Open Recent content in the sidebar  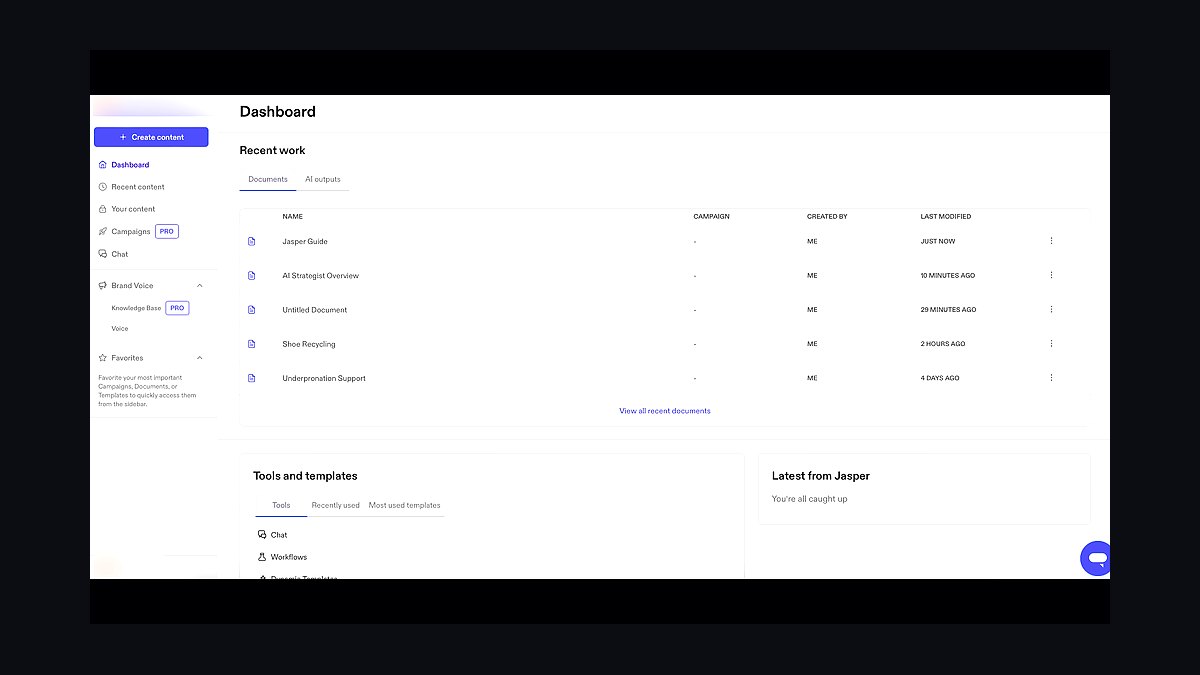coord(138,187)
